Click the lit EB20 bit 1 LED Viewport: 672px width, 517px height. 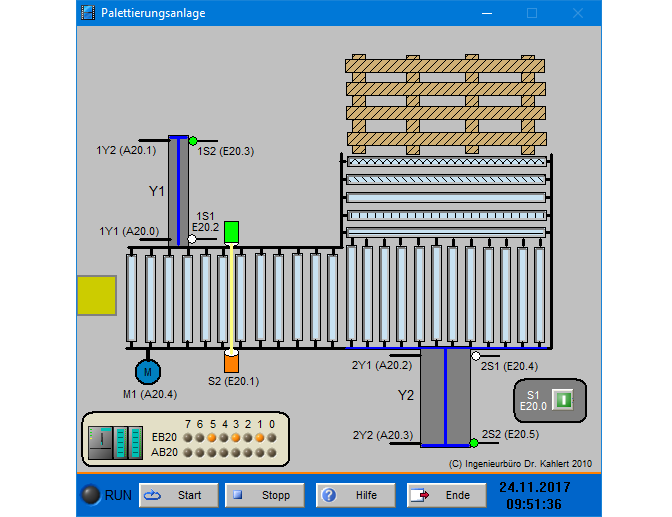[260, 438]
